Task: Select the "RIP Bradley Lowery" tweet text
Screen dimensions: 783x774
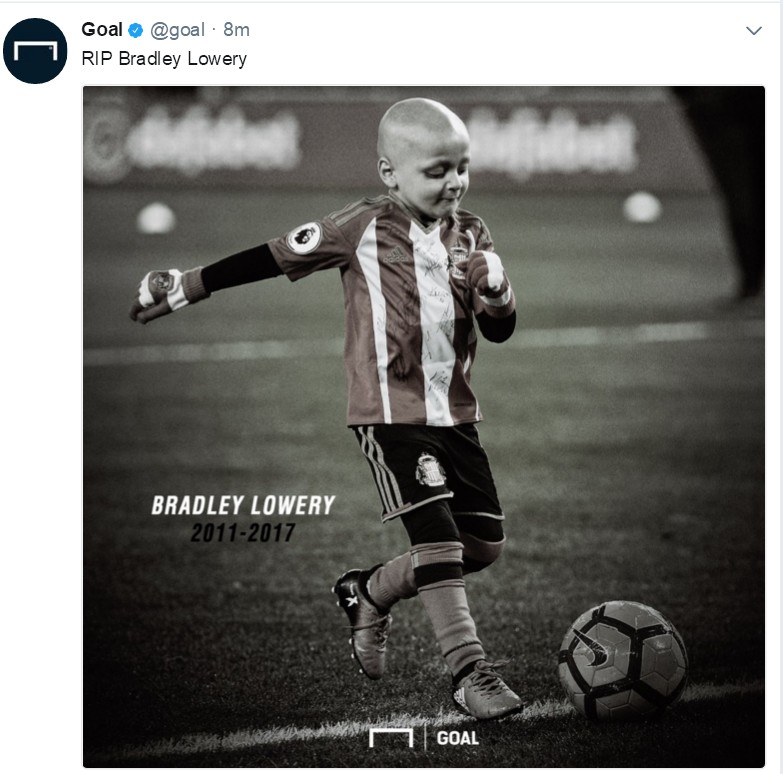Action: tap(164, 59)
